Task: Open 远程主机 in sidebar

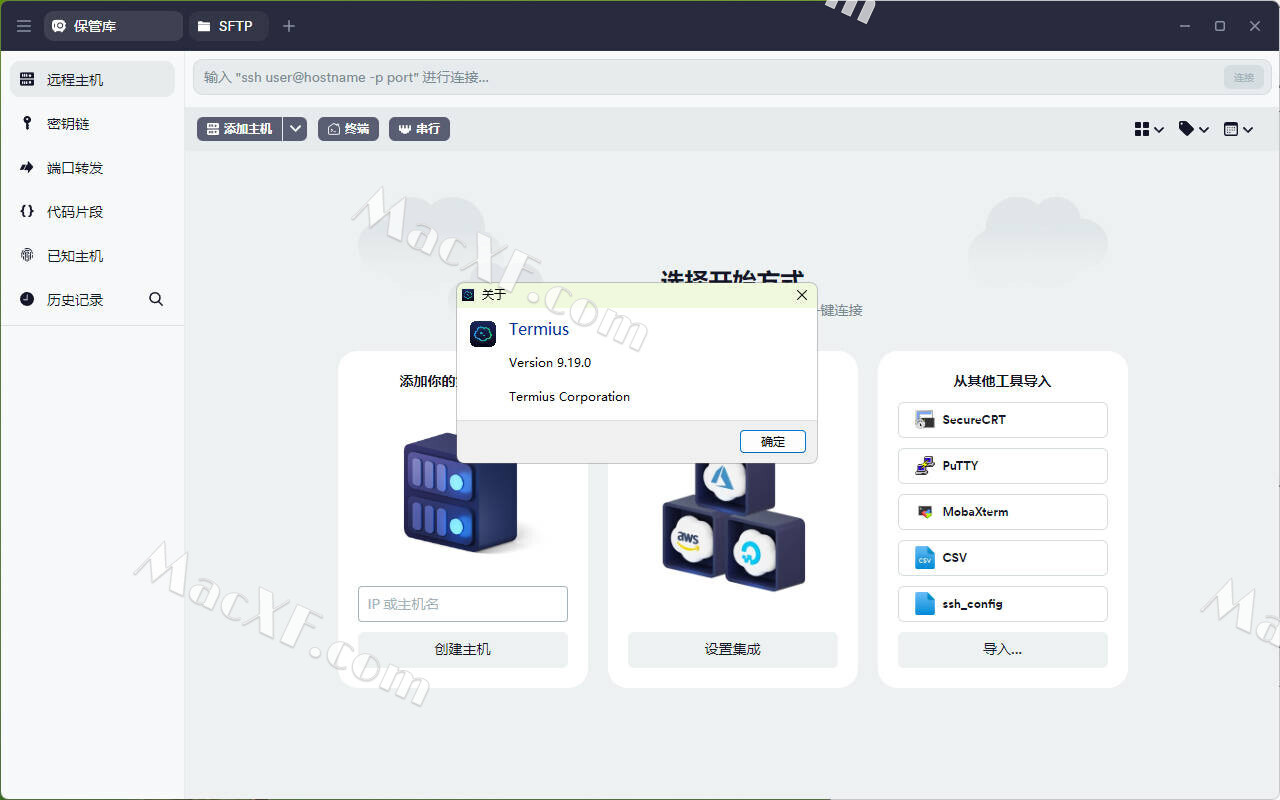Action: click(x=92, y=80)
